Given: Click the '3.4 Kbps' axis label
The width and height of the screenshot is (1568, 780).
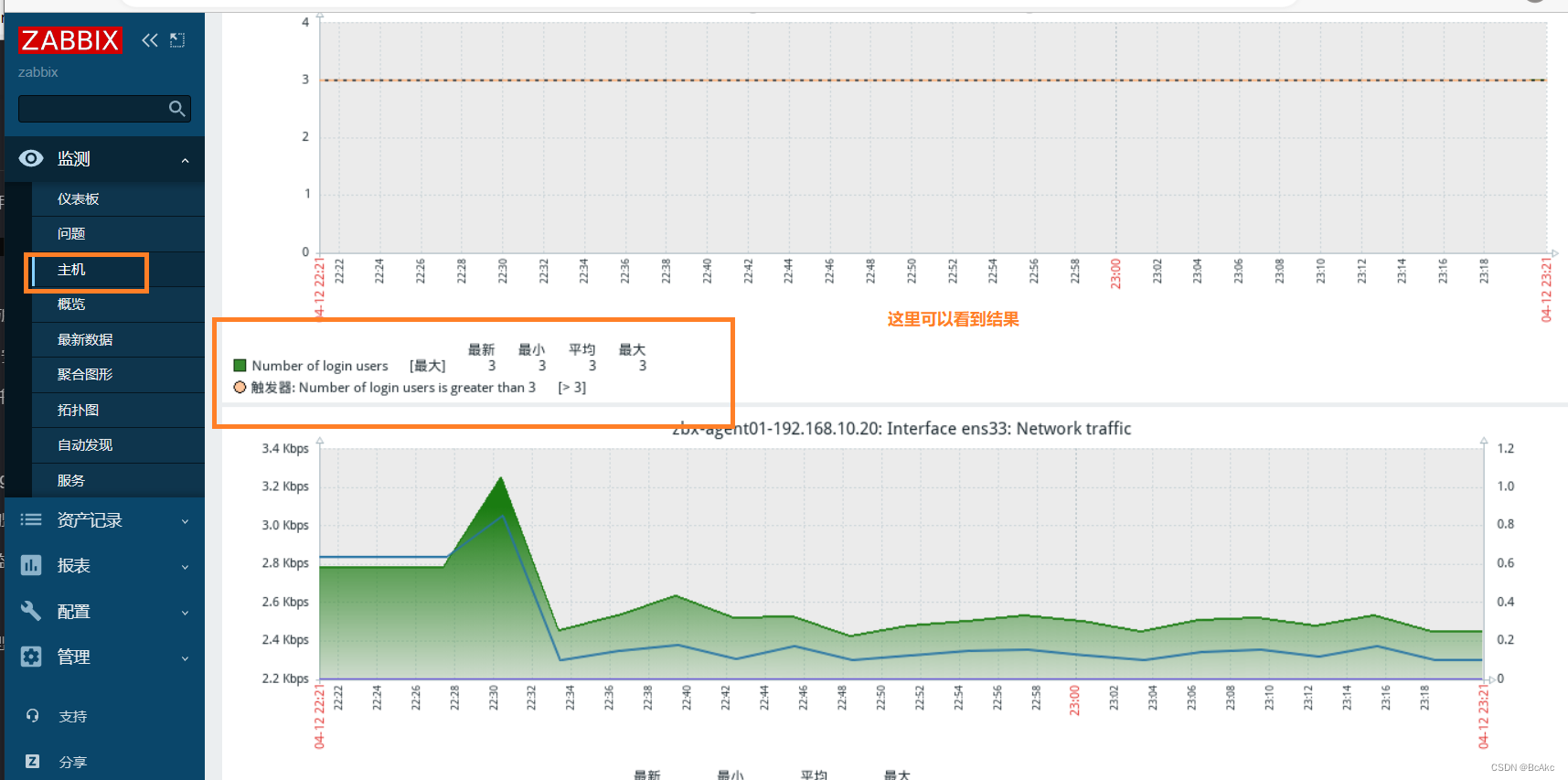Looking at the screenshot, I should point(285,448).
